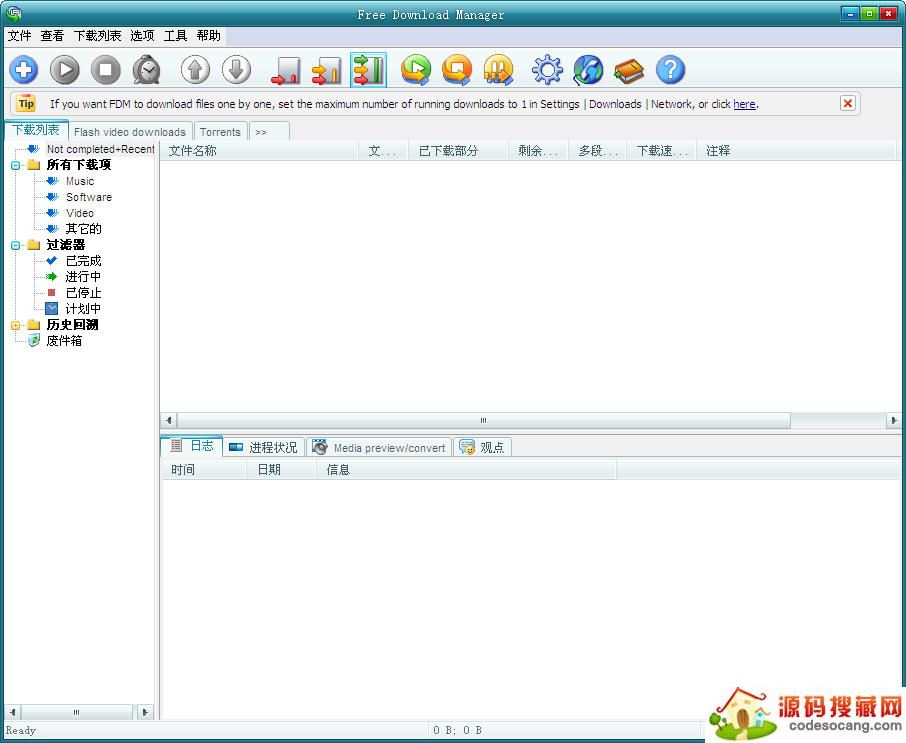Click the move download down arrow icon
Image resolution: width=906 pixels, height=743 pixels.
pos(236,70)
